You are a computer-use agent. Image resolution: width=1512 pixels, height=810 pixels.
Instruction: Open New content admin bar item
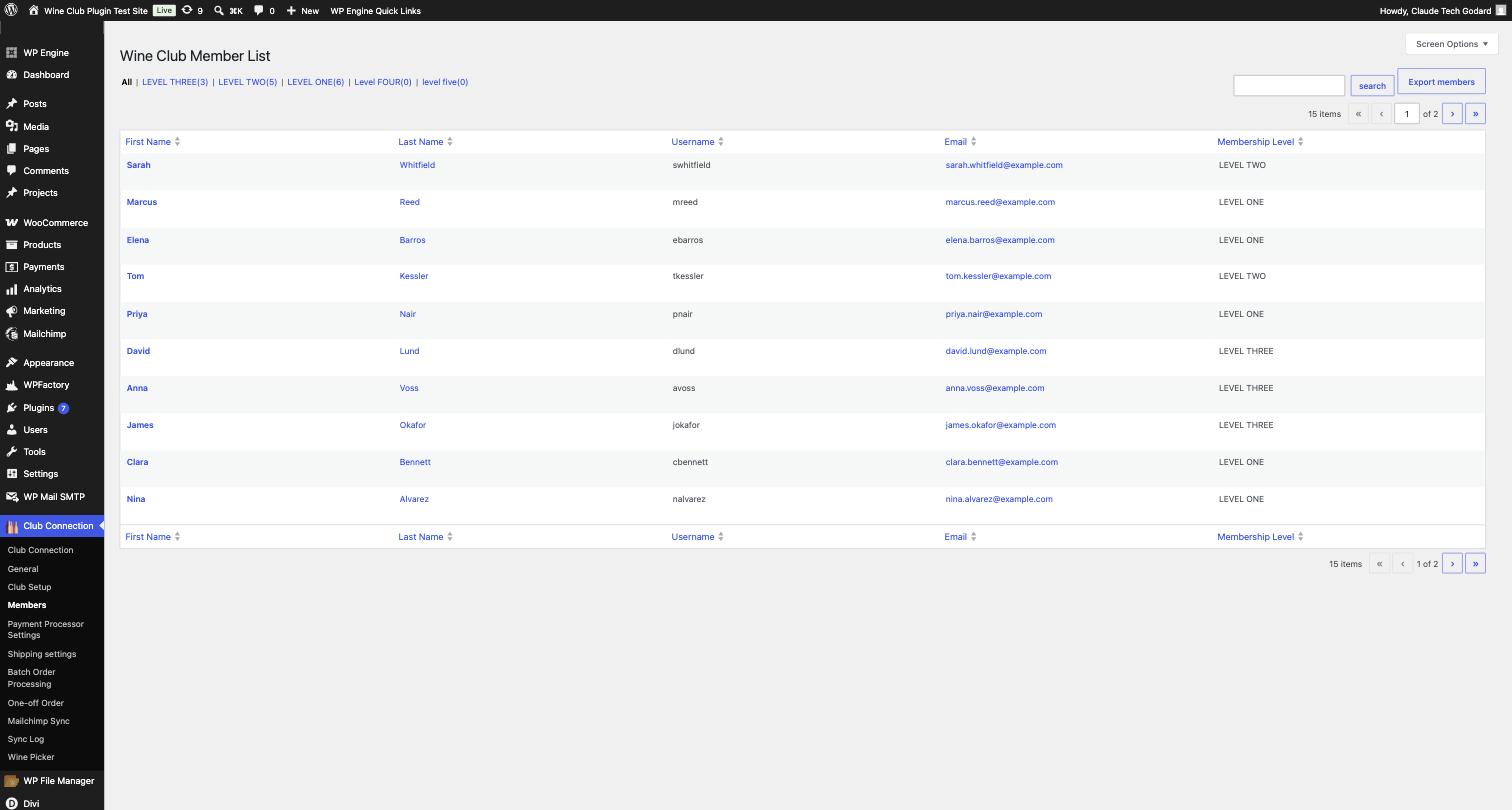[x=302, y=10]
